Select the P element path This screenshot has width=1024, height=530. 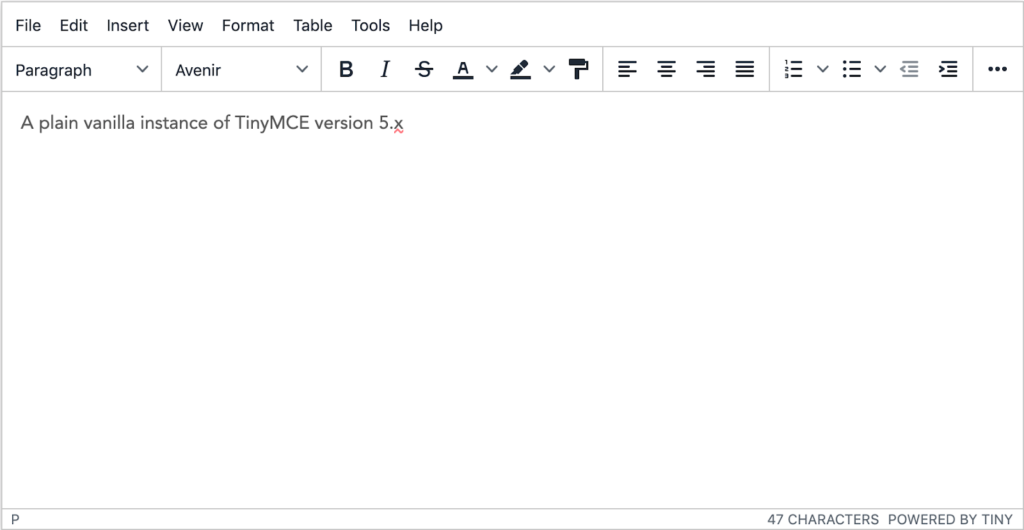click(15, 520)
